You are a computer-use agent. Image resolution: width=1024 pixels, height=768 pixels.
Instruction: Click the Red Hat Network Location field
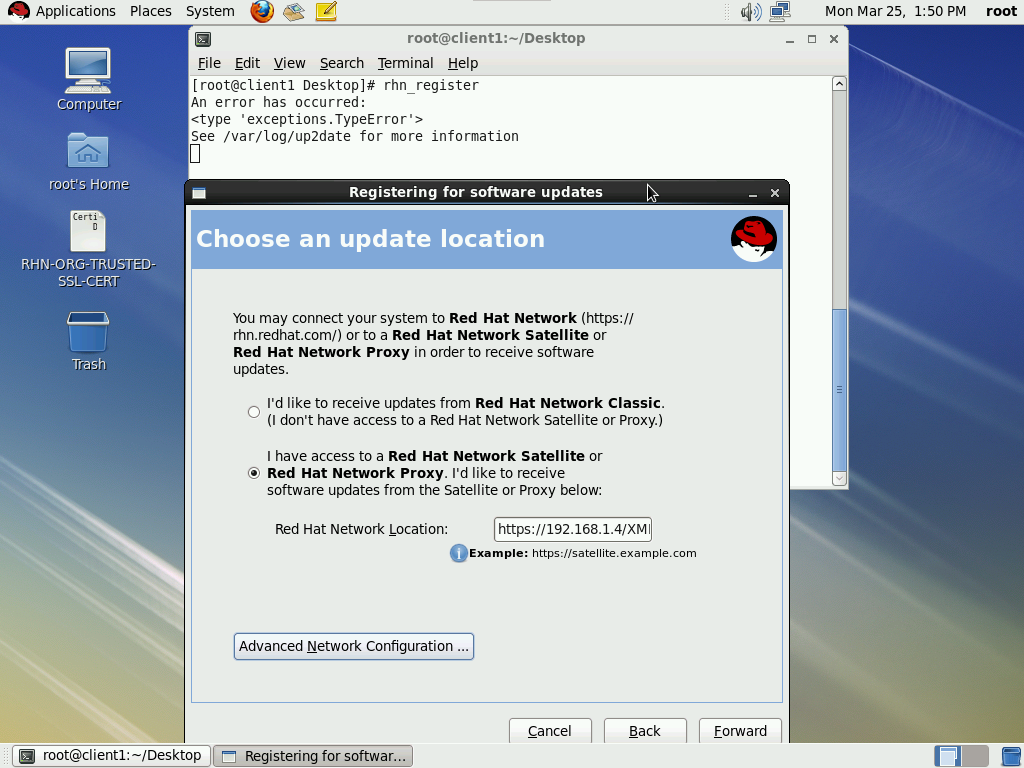[x=573, y=530]
